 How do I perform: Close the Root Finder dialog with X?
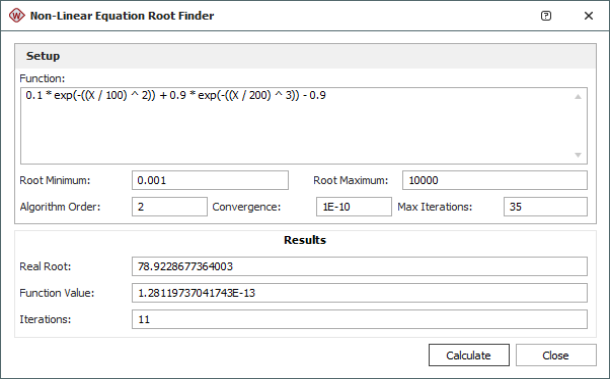589,16
